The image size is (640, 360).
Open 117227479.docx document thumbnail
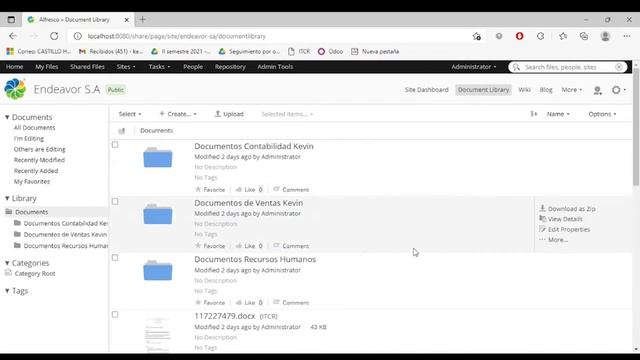pyautogui.click(x=158, y=335)
